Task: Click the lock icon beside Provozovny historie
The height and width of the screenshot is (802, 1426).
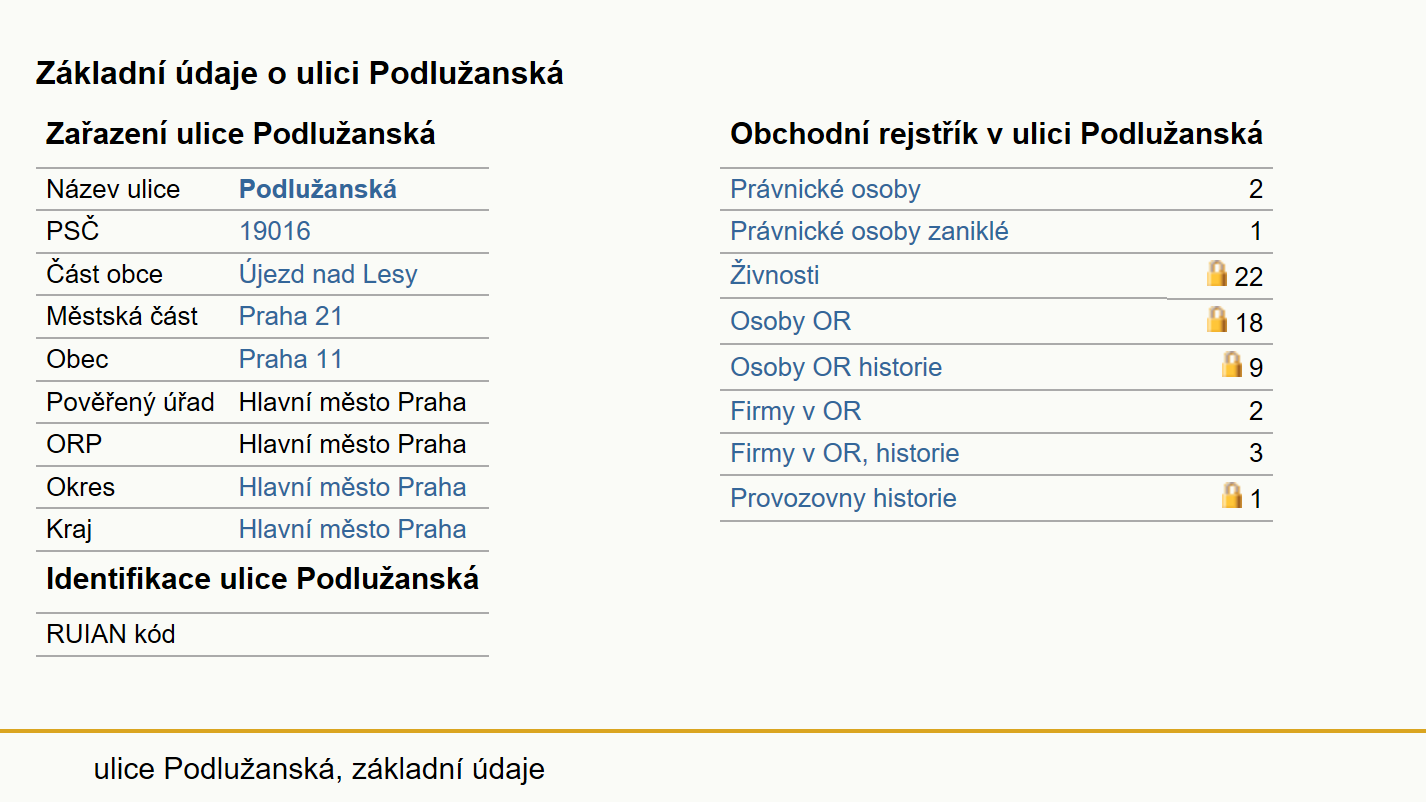Action: [x=1232, y=495]
